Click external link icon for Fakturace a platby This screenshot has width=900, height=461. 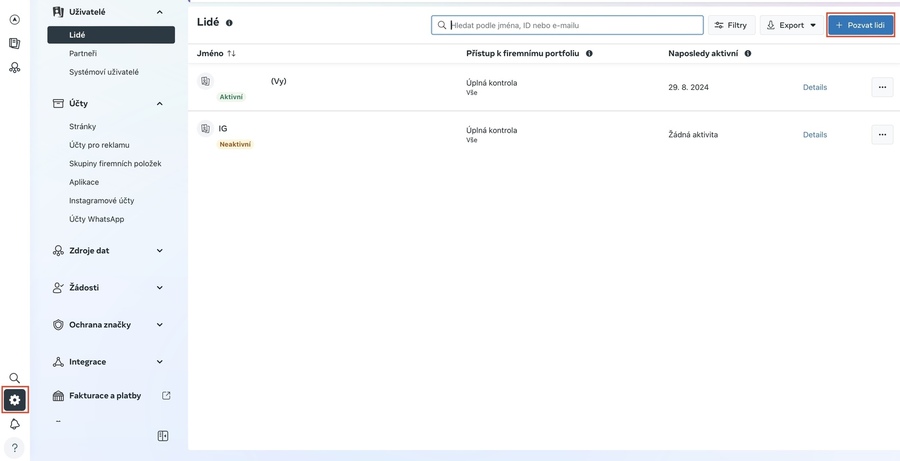click(x=166, y=395)
